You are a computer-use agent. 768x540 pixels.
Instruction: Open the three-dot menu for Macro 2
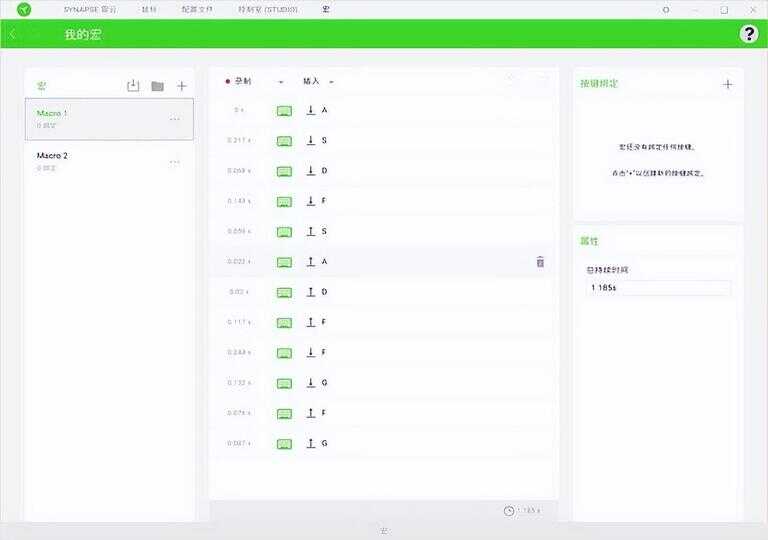click(175, 162)
